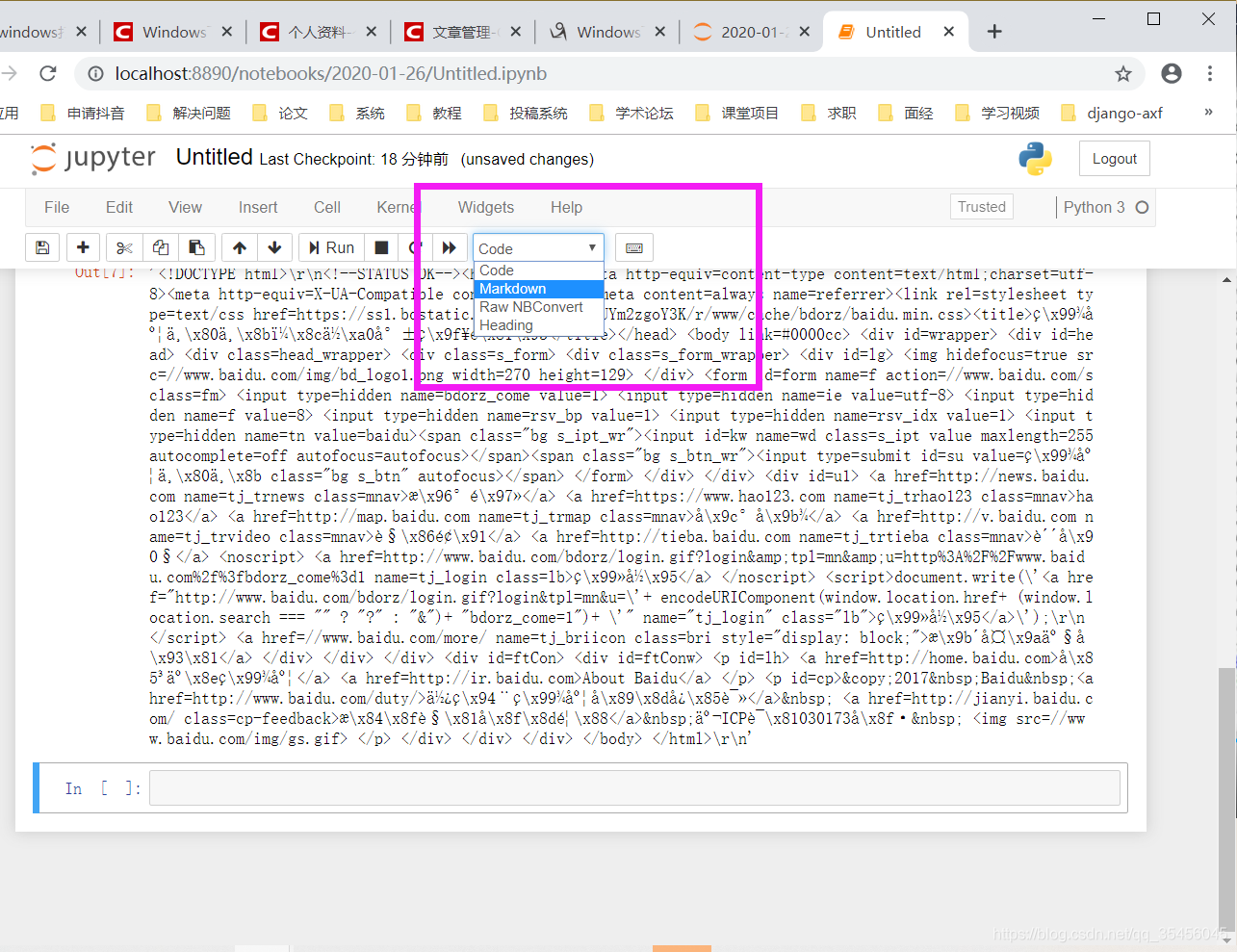Rename notebook by clicking Untitled title
The width and height of the screenshot is (1237, 952).
[x=214, y=157]
